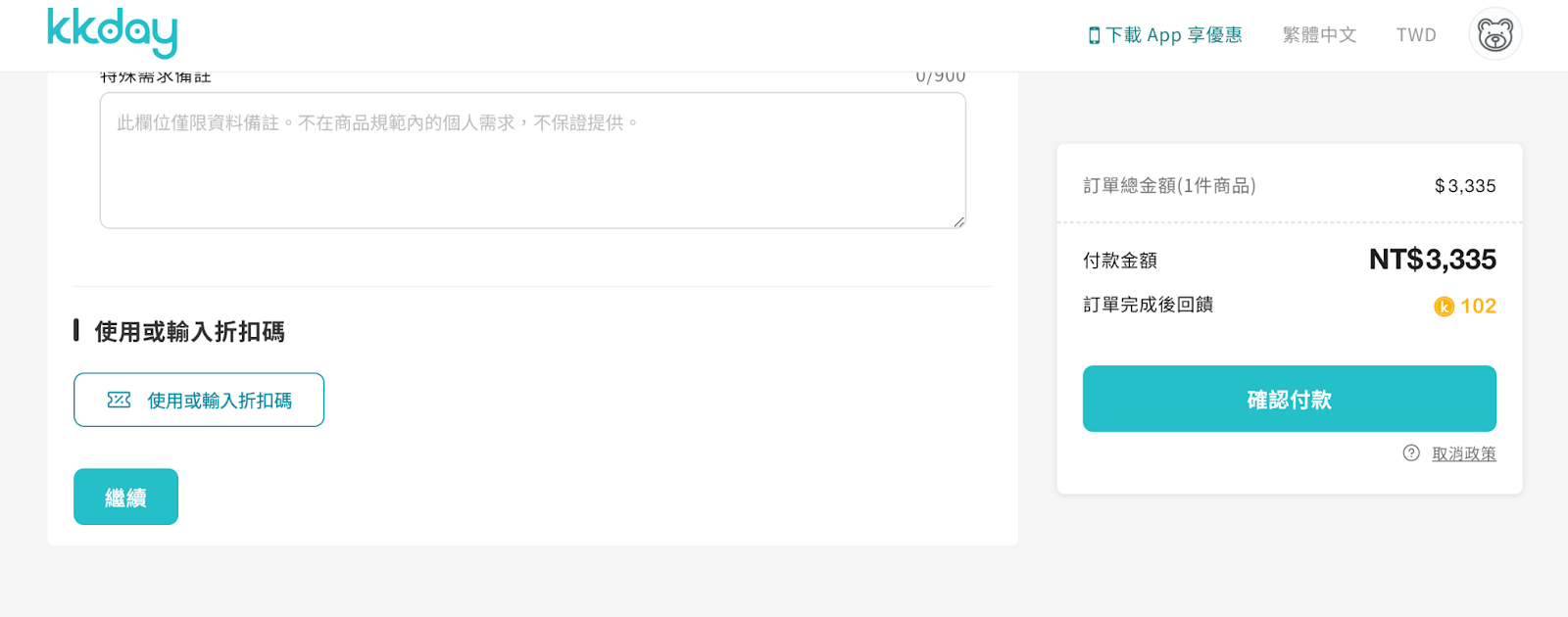Click the 訂單完成後回饋 label
1568x617 pixels.
click(x=1148, y=305)
